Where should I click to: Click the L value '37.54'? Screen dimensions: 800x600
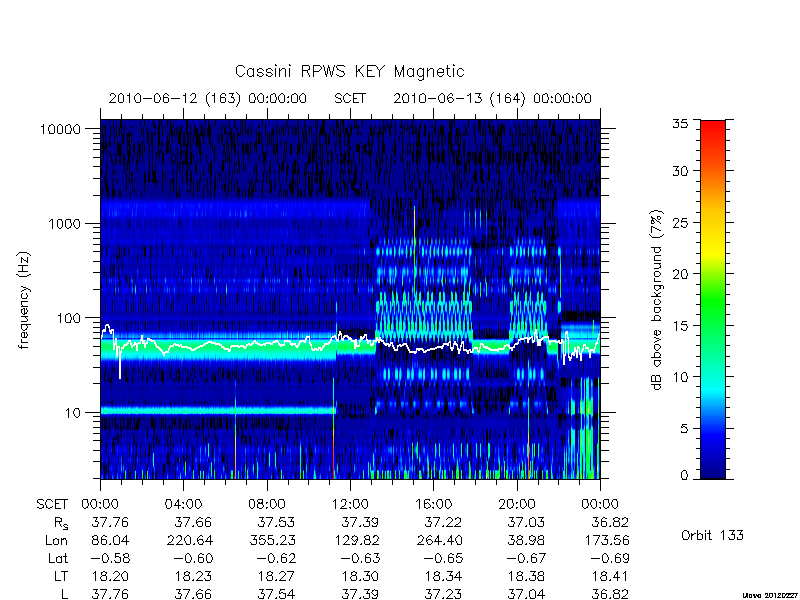click(276, 594)
